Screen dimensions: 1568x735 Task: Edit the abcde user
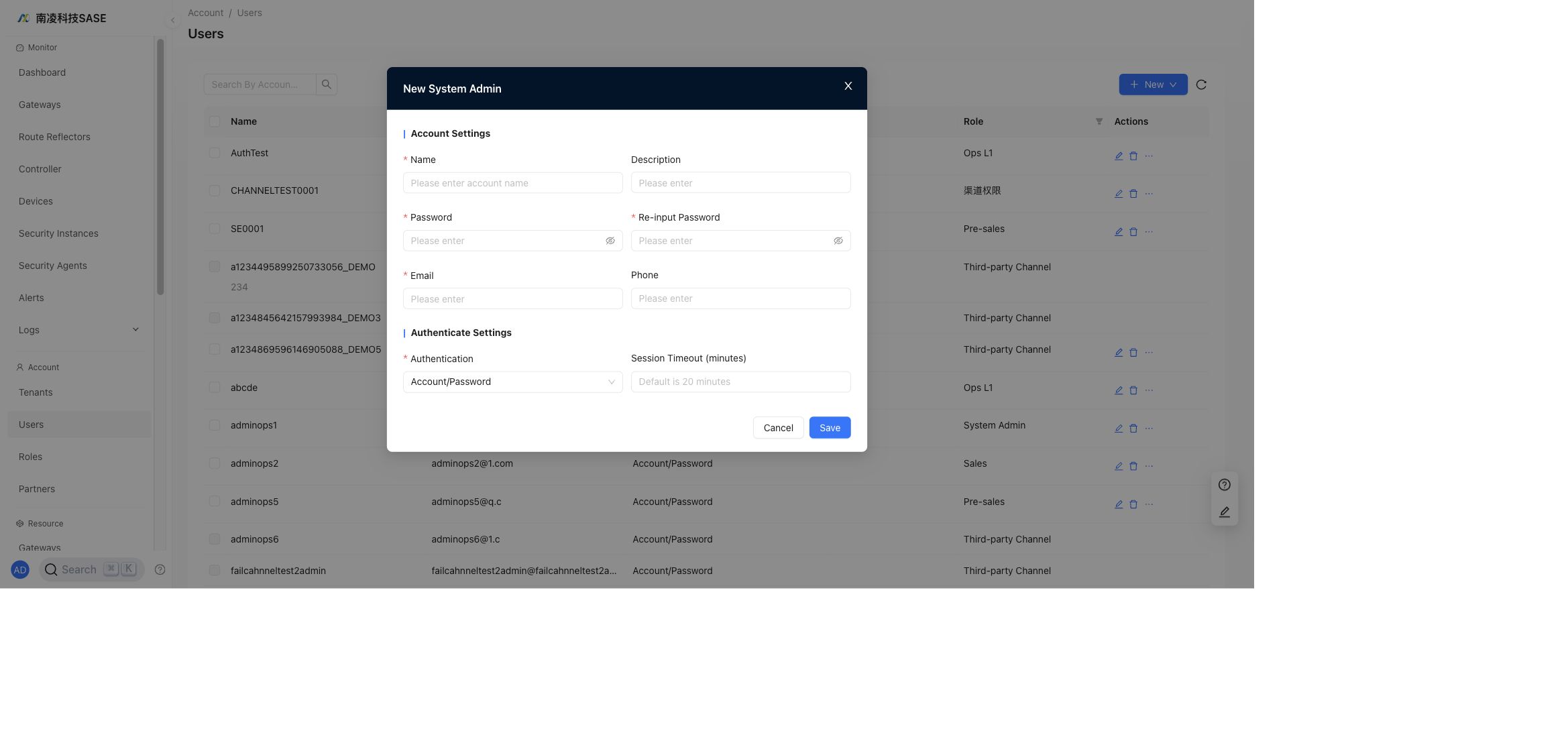point(1118,390)
